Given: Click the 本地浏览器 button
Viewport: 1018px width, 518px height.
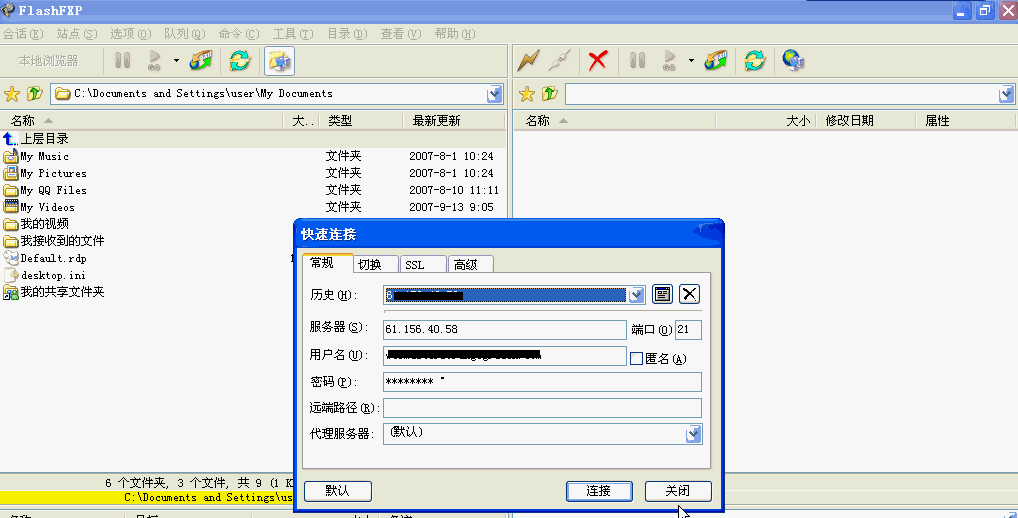Looking at the screenshot, I should point(48,61).
